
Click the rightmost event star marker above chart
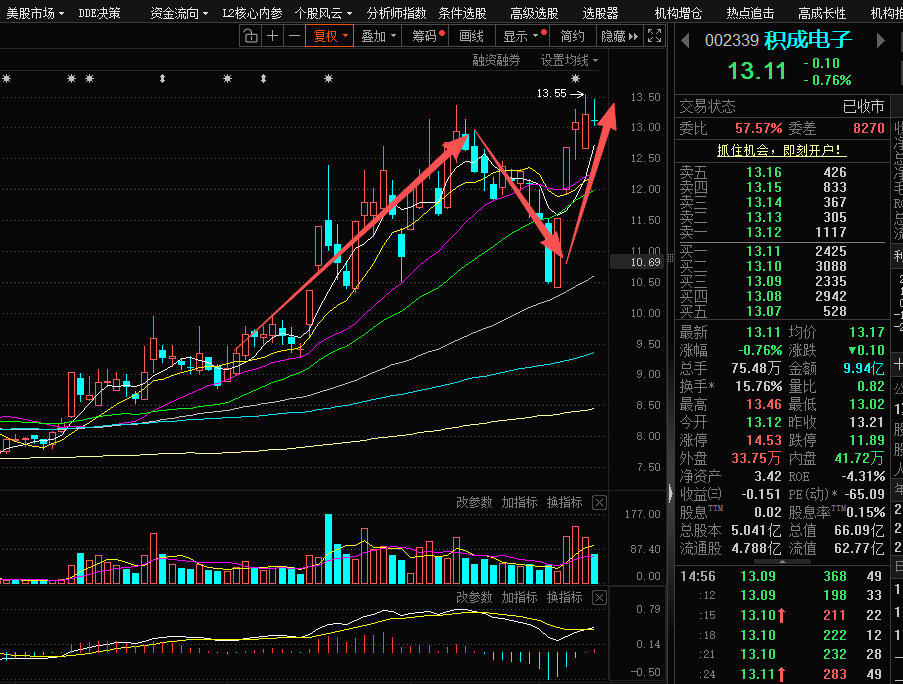(x=575, y=79)
